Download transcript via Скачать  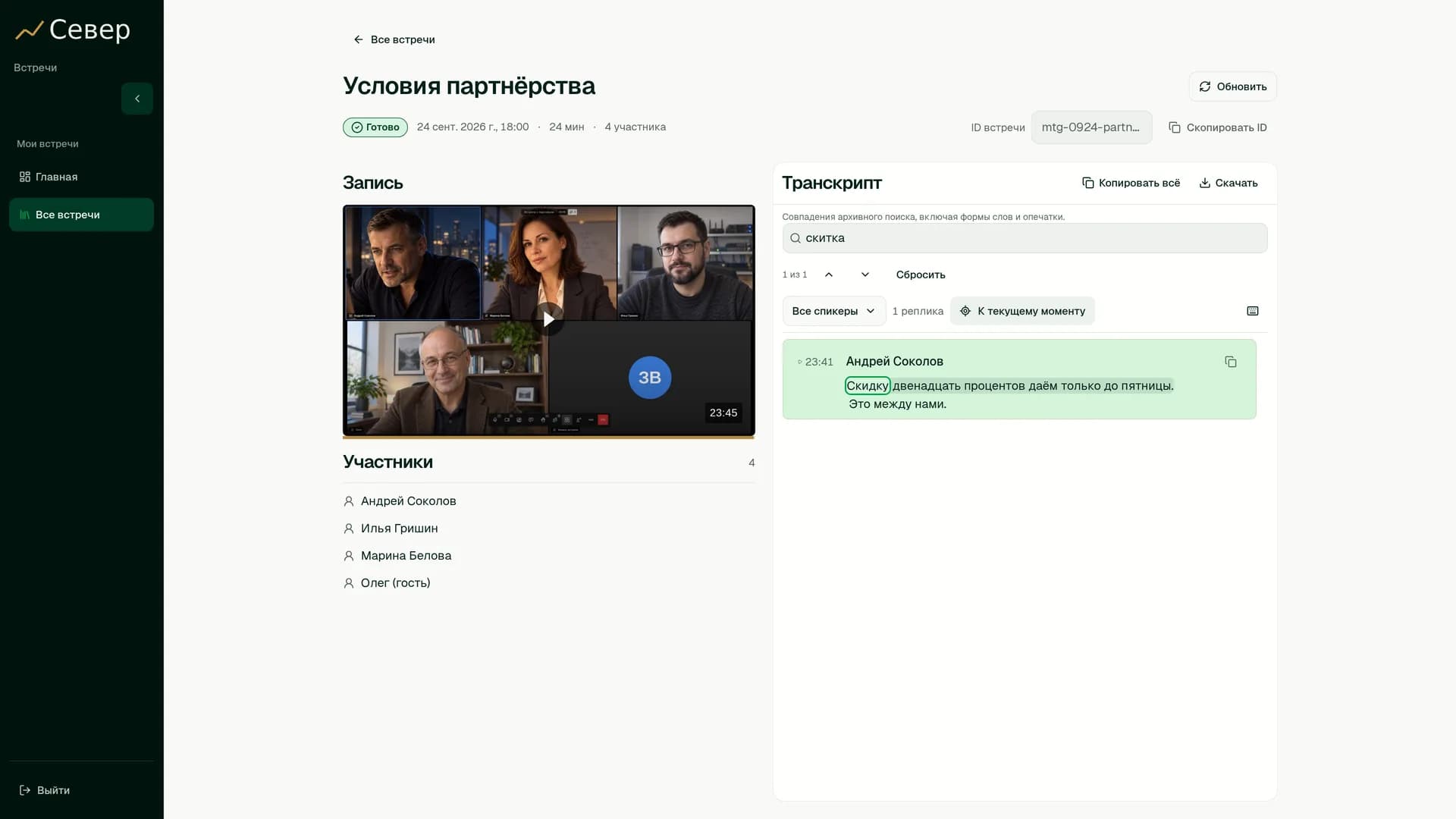tap(1228, 183)
